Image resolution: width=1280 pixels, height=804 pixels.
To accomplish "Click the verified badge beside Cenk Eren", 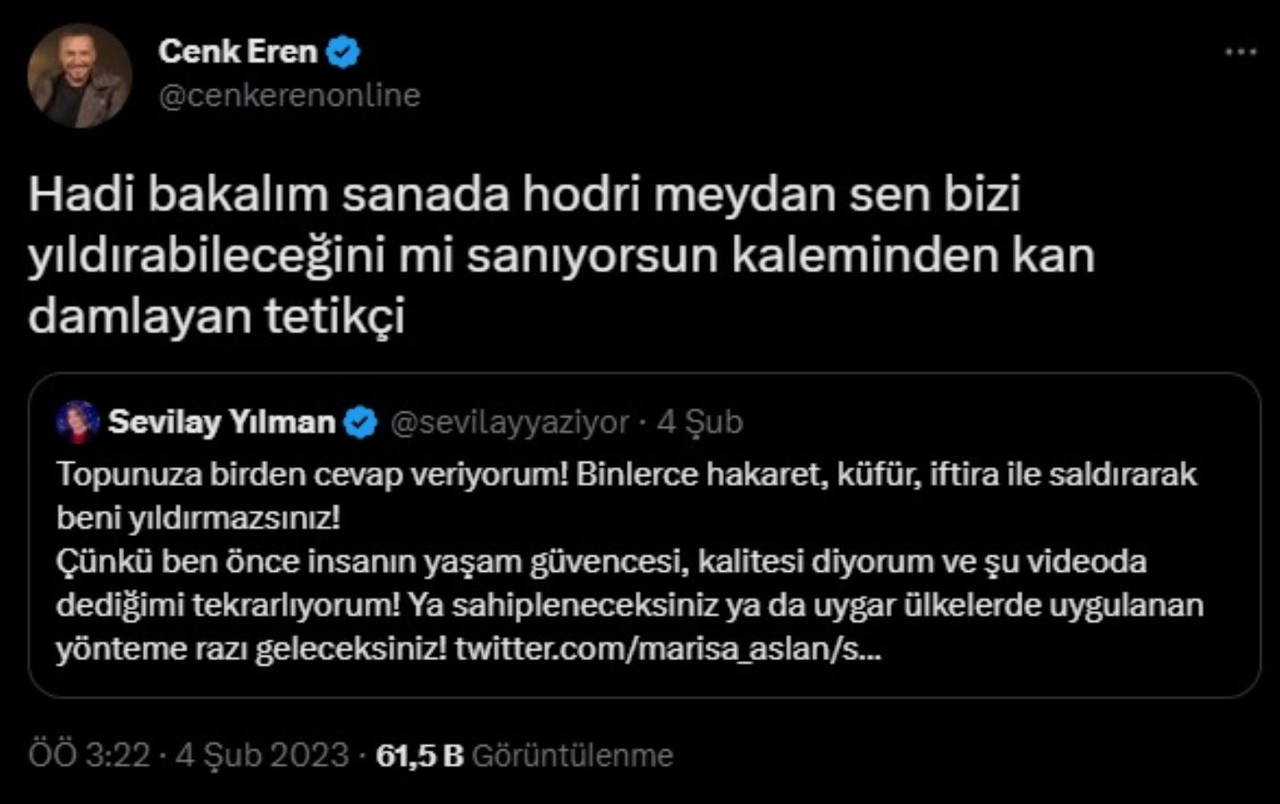I will pyautogui.click(x=346, y=53).
